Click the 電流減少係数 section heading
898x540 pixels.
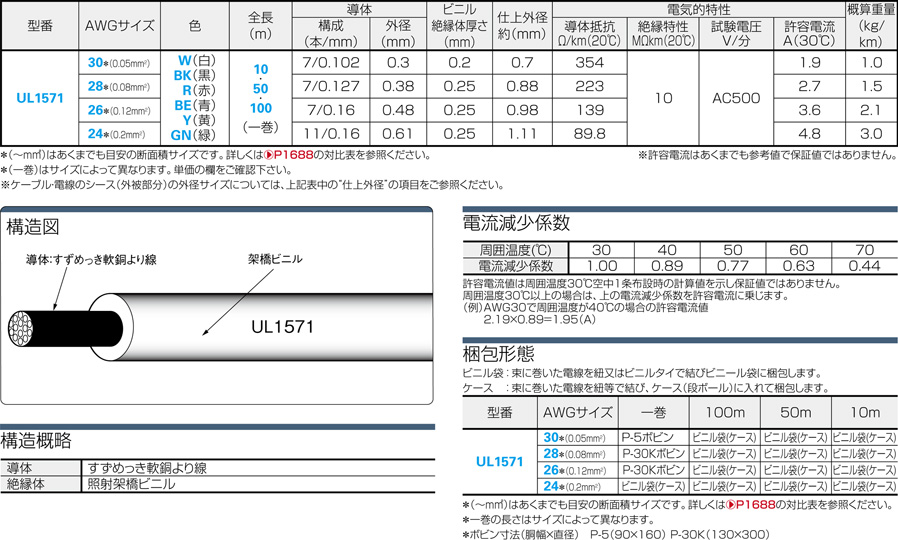pos(516,222)
